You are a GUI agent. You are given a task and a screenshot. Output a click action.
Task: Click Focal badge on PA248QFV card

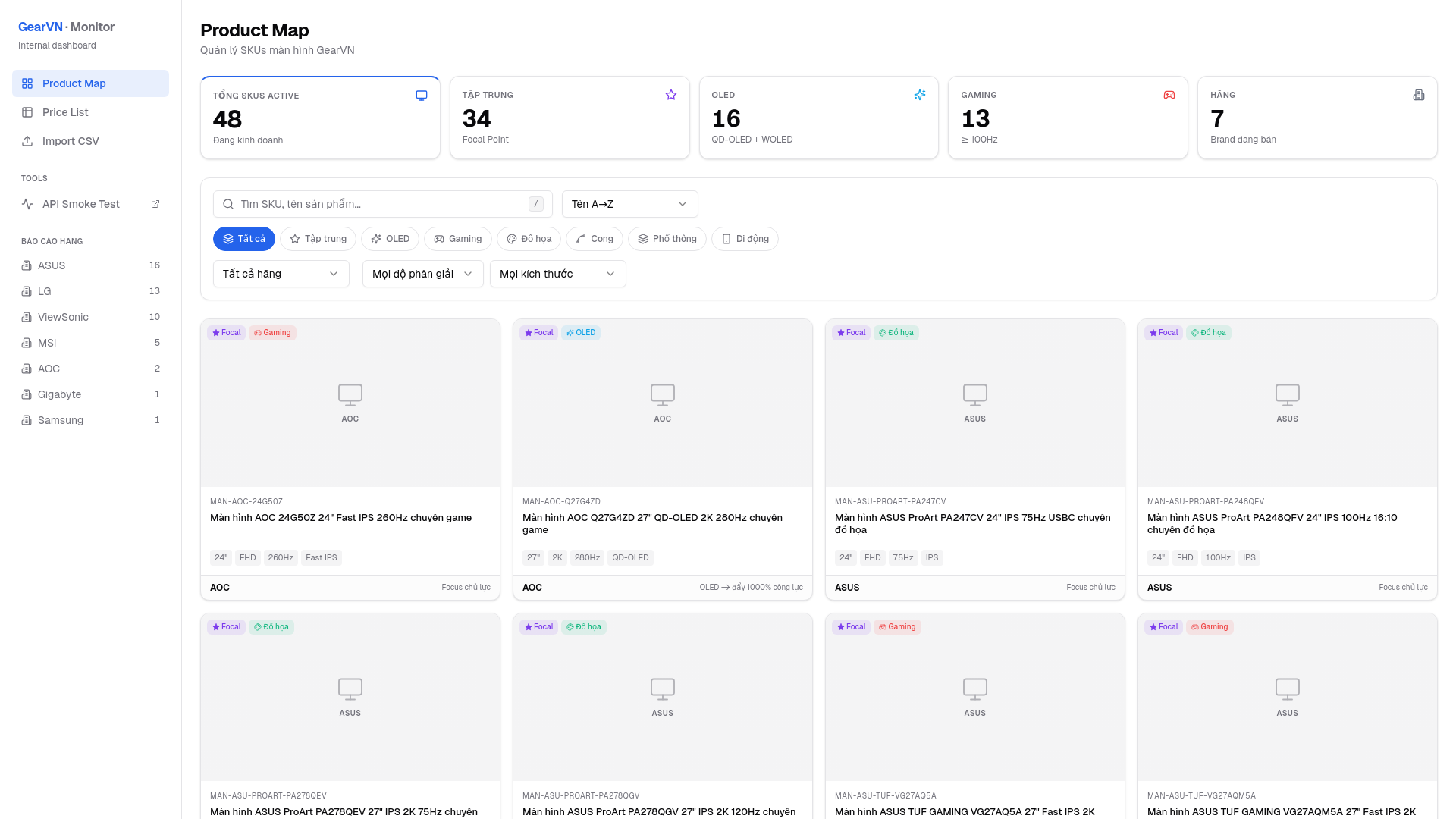click(1163, 332)
